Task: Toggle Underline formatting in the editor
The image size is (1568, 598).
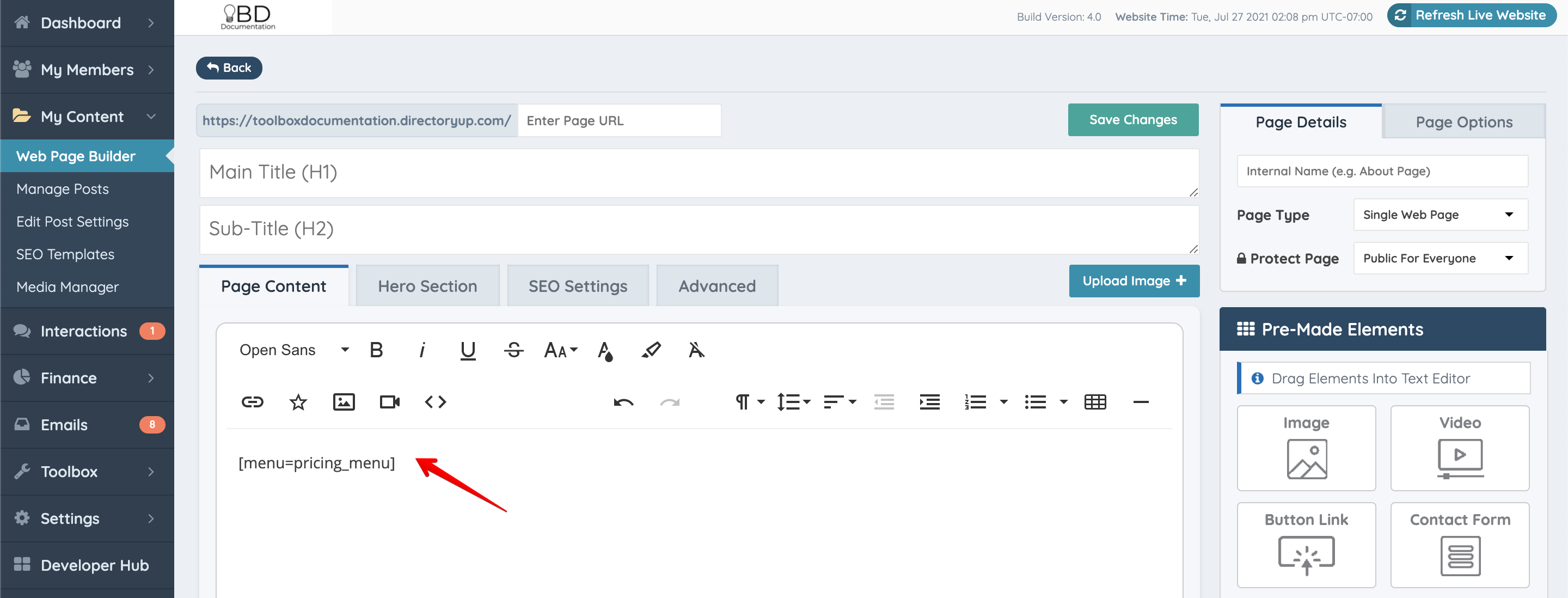Action: pos(468,350)
